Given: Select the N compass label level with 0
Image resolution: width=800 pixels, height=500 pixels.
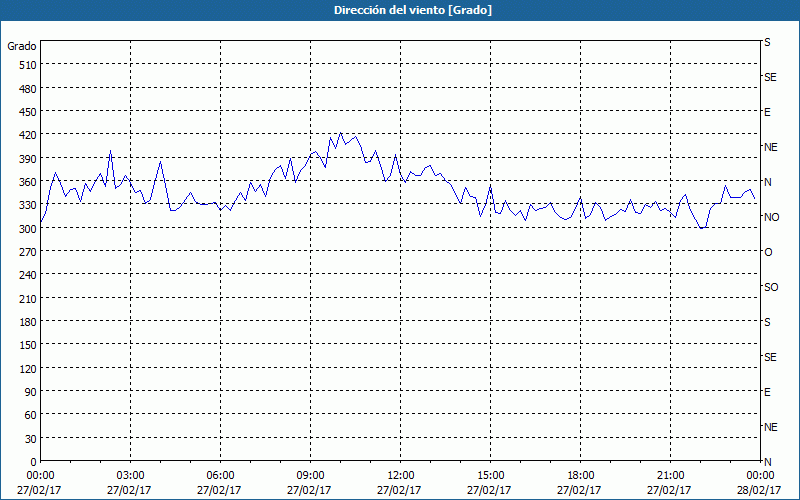Looking at the screenshot, I should pyautogui.click(x=767, y=462).
